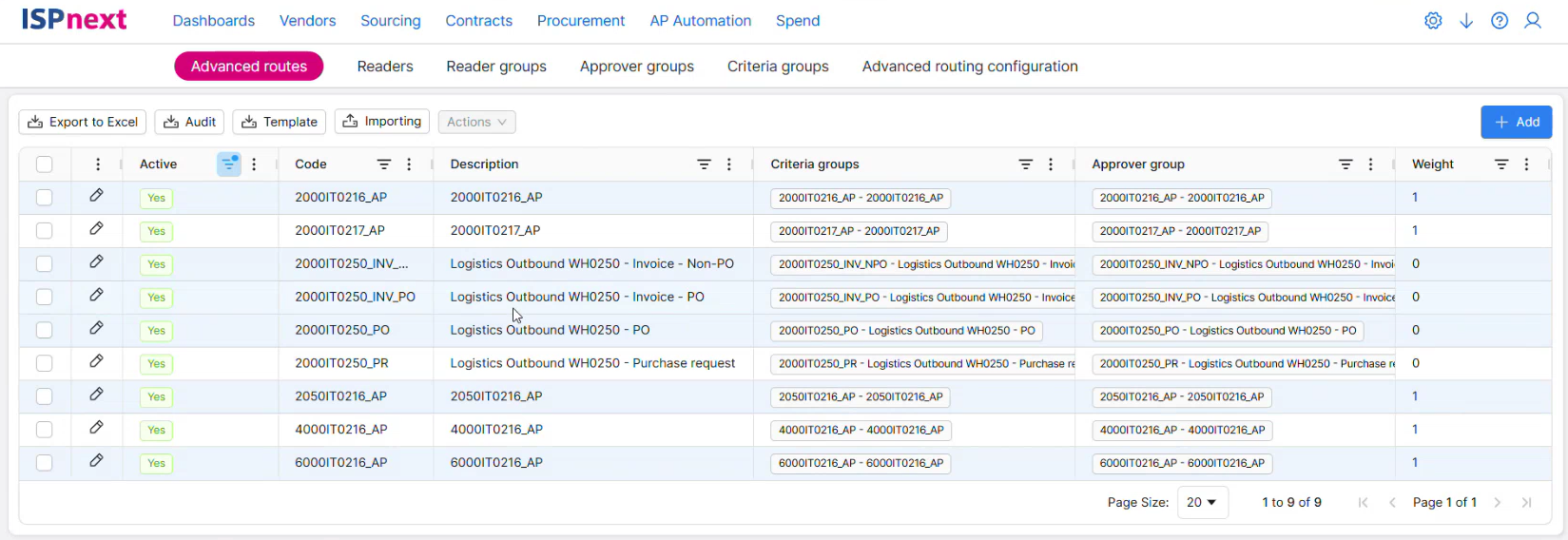Go to the last page arrow
This screenshot has height=540, width=1568.
coord(1527,502)
